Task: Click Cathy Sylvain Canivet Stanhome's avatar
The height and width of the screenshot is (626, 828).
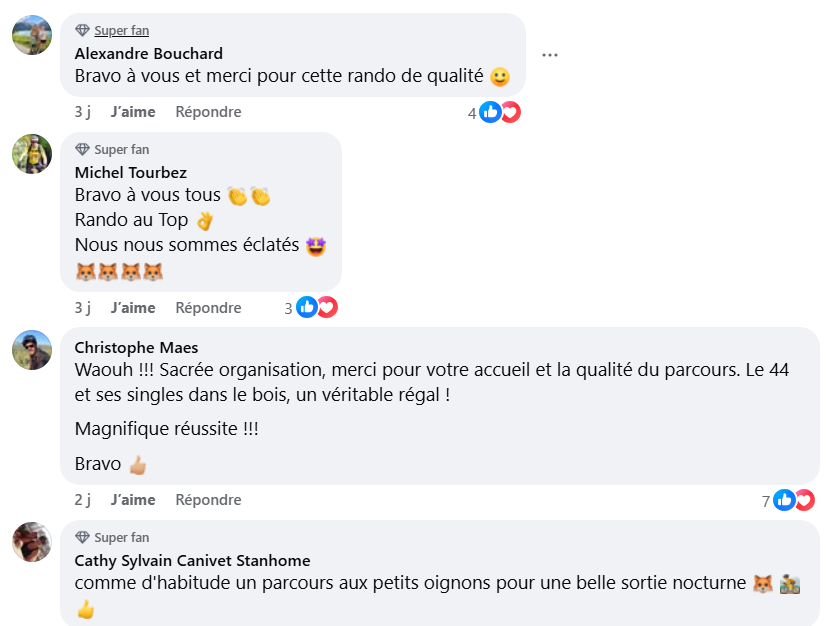Action: click(32, 542)
